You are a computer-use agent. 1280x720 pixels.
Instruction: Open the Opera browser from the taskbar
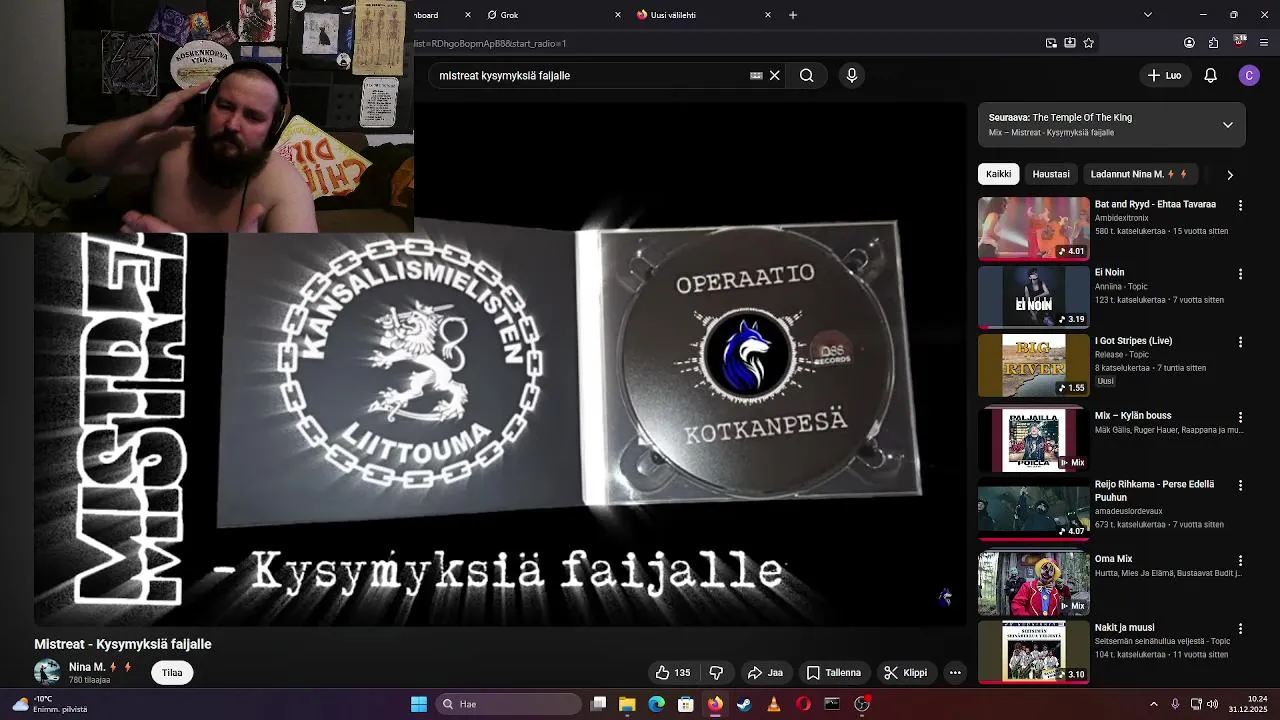(x=803, y=704)
